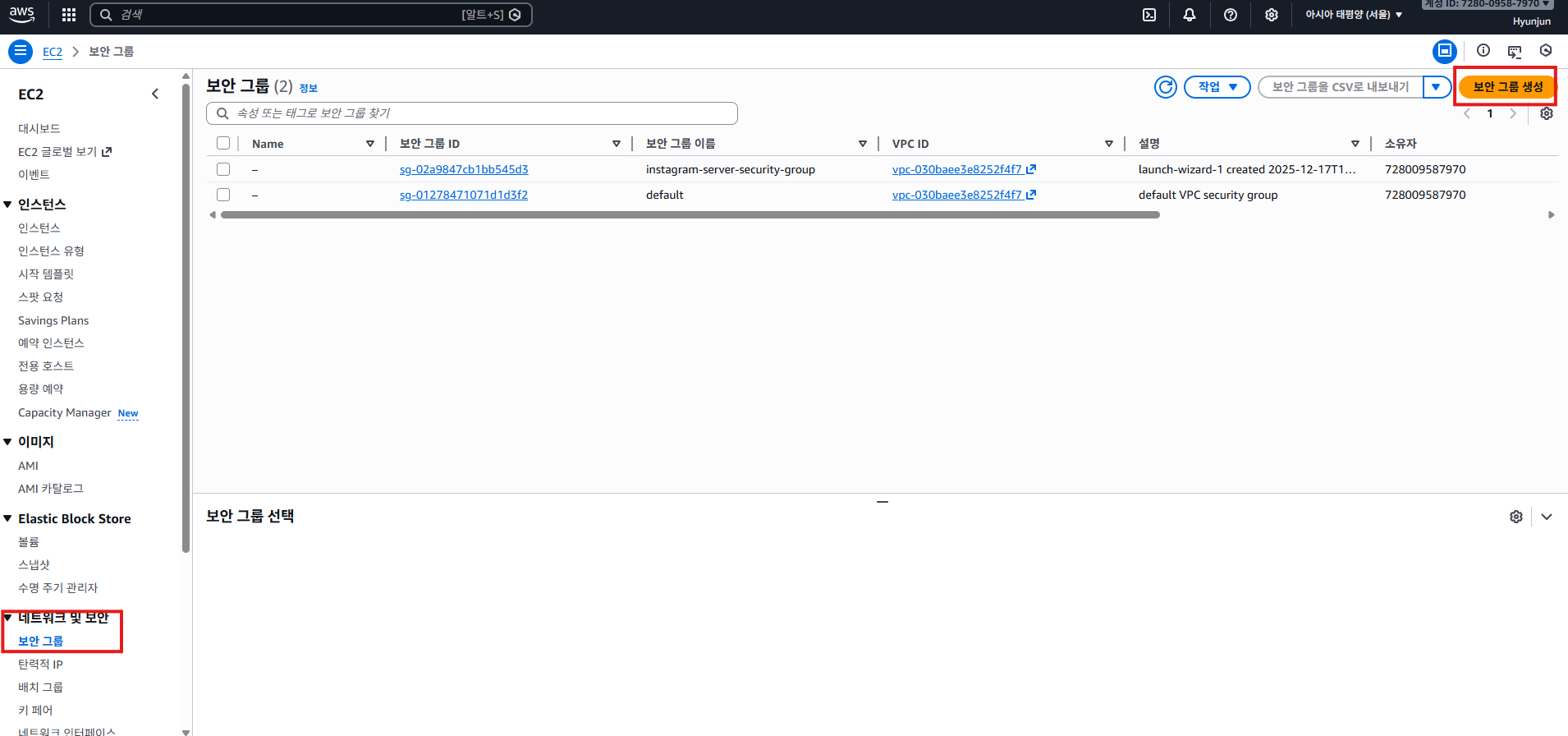Viewport: 1568px width, 736px height.
Task: Refresh the security groups list
Action: pyautogui.click(x=1165, y=87)
